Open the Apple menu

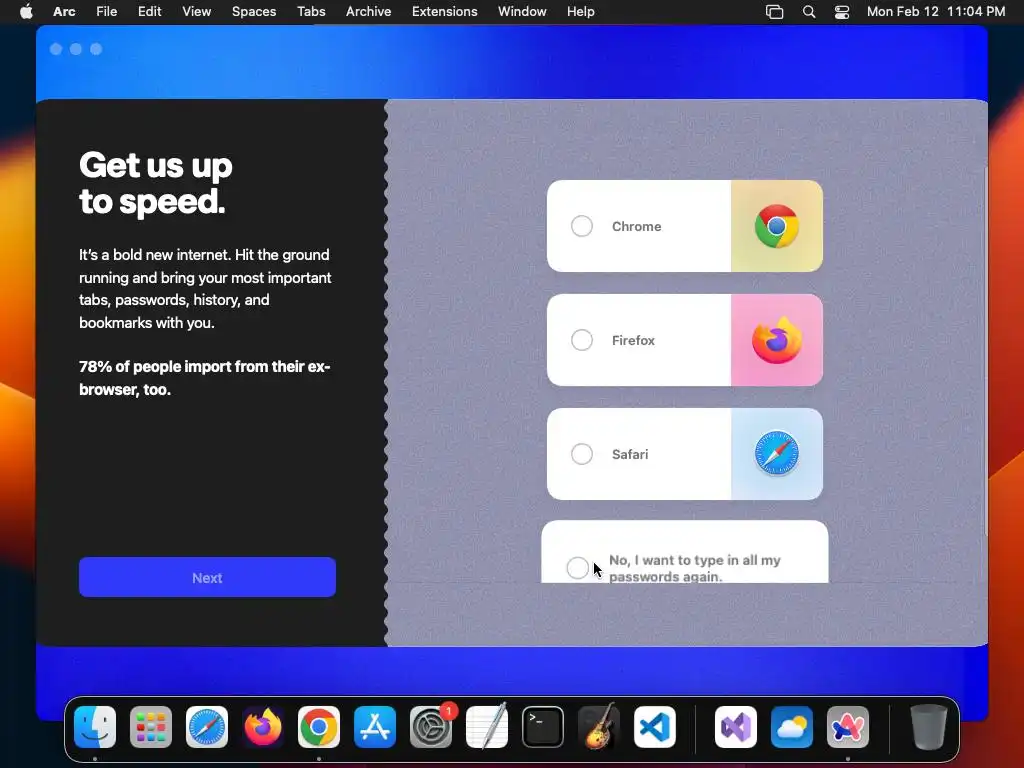(x=26, y=12)
